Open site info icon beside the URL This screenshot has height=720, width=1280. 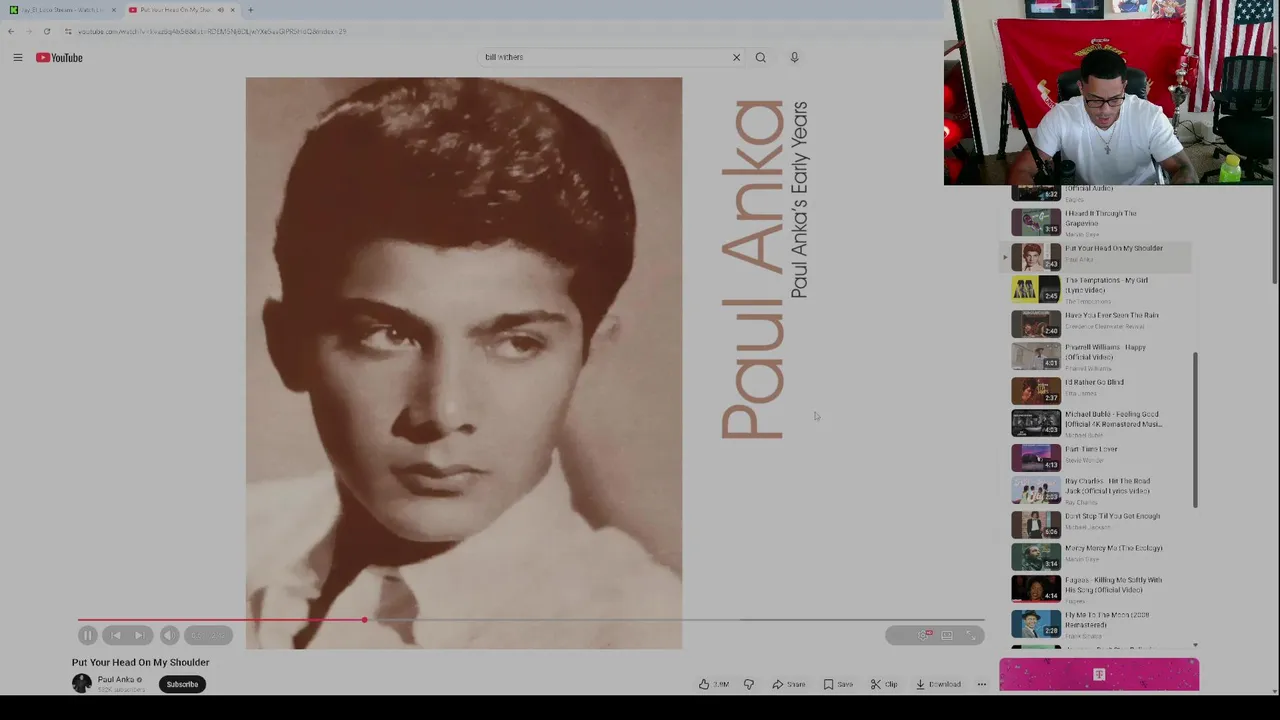point(68,31)
